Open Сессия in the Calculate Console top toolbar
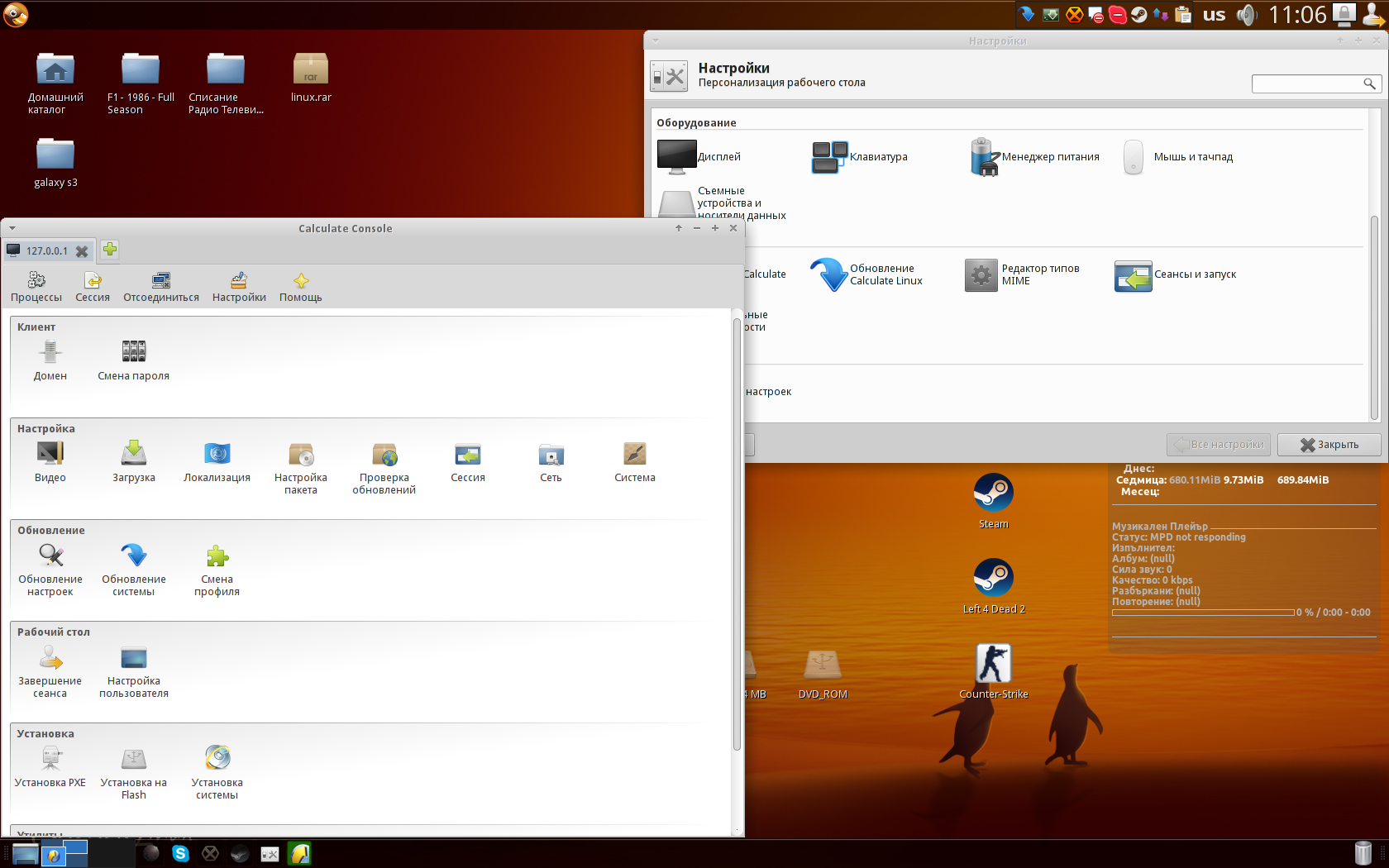 coord(93,287)
